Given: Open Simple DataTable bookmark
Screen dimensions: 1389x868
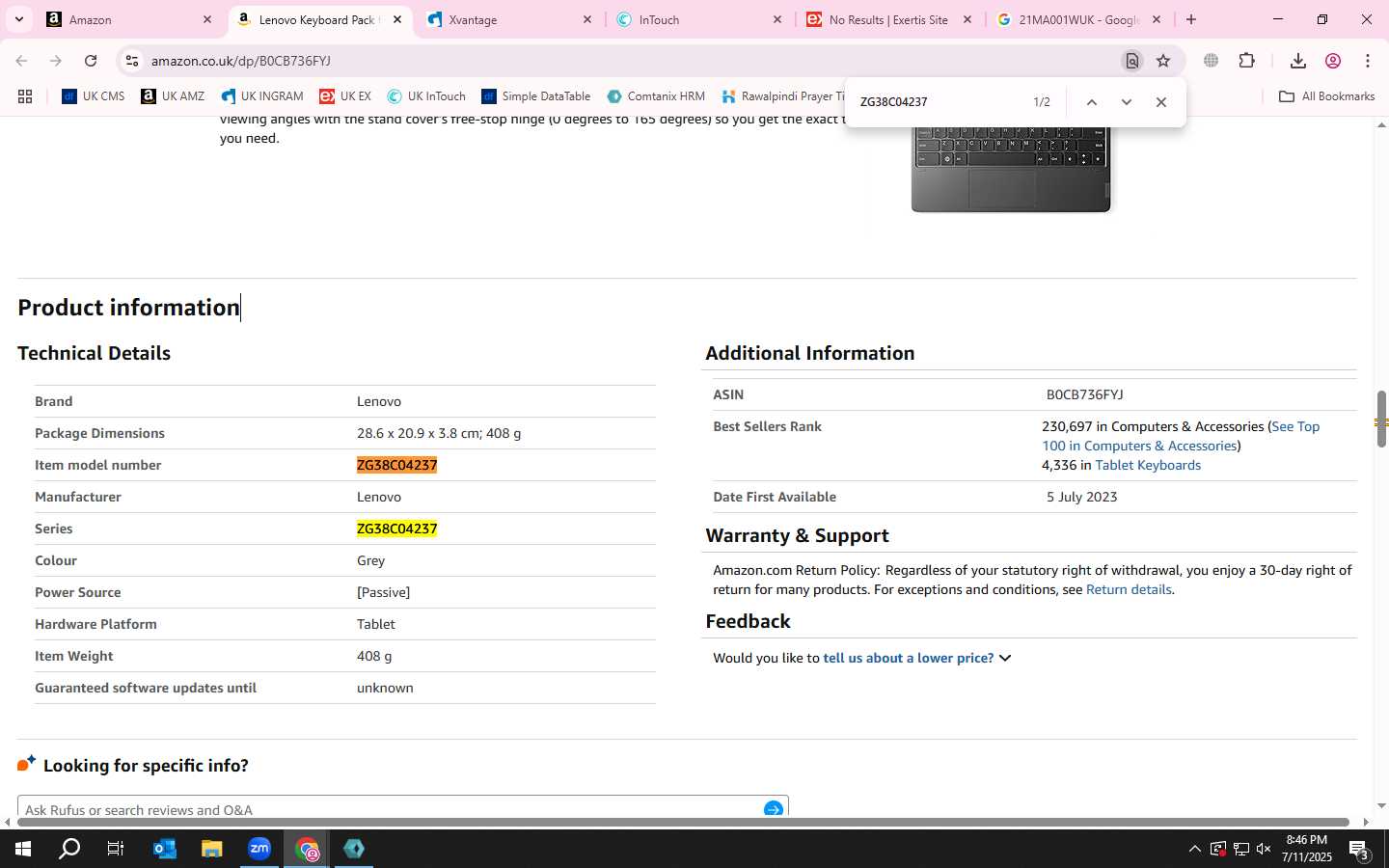Looking at the screenshot, I should point(536,96).
